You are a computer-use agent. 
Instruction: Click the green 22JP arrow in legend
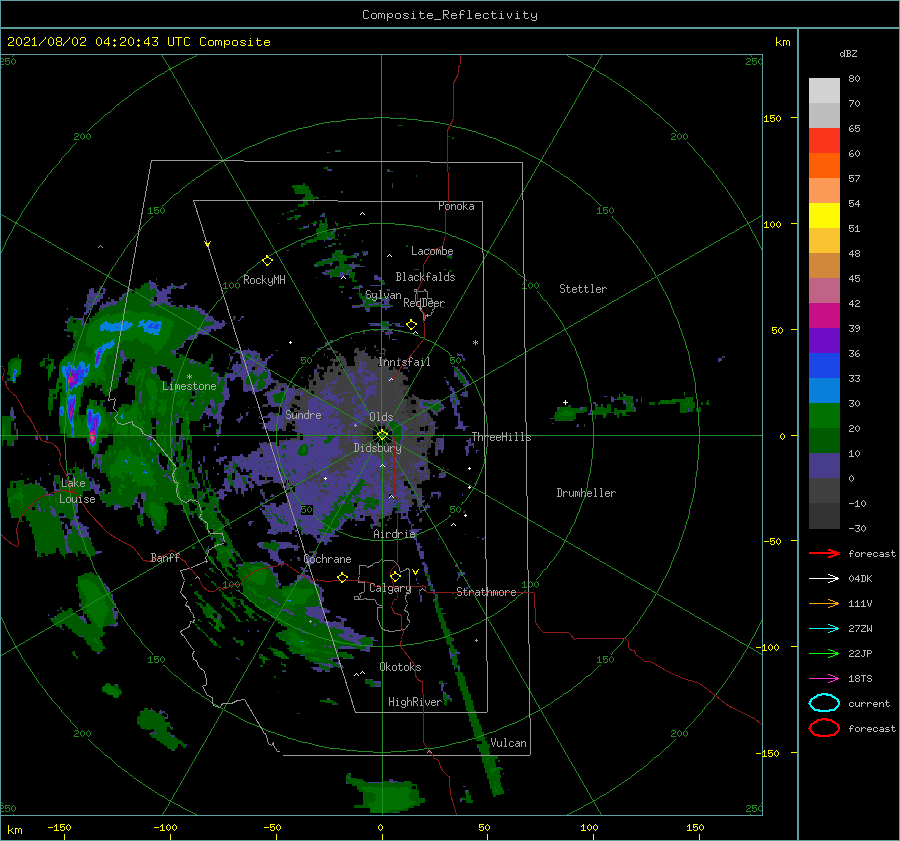pos(824,653)
